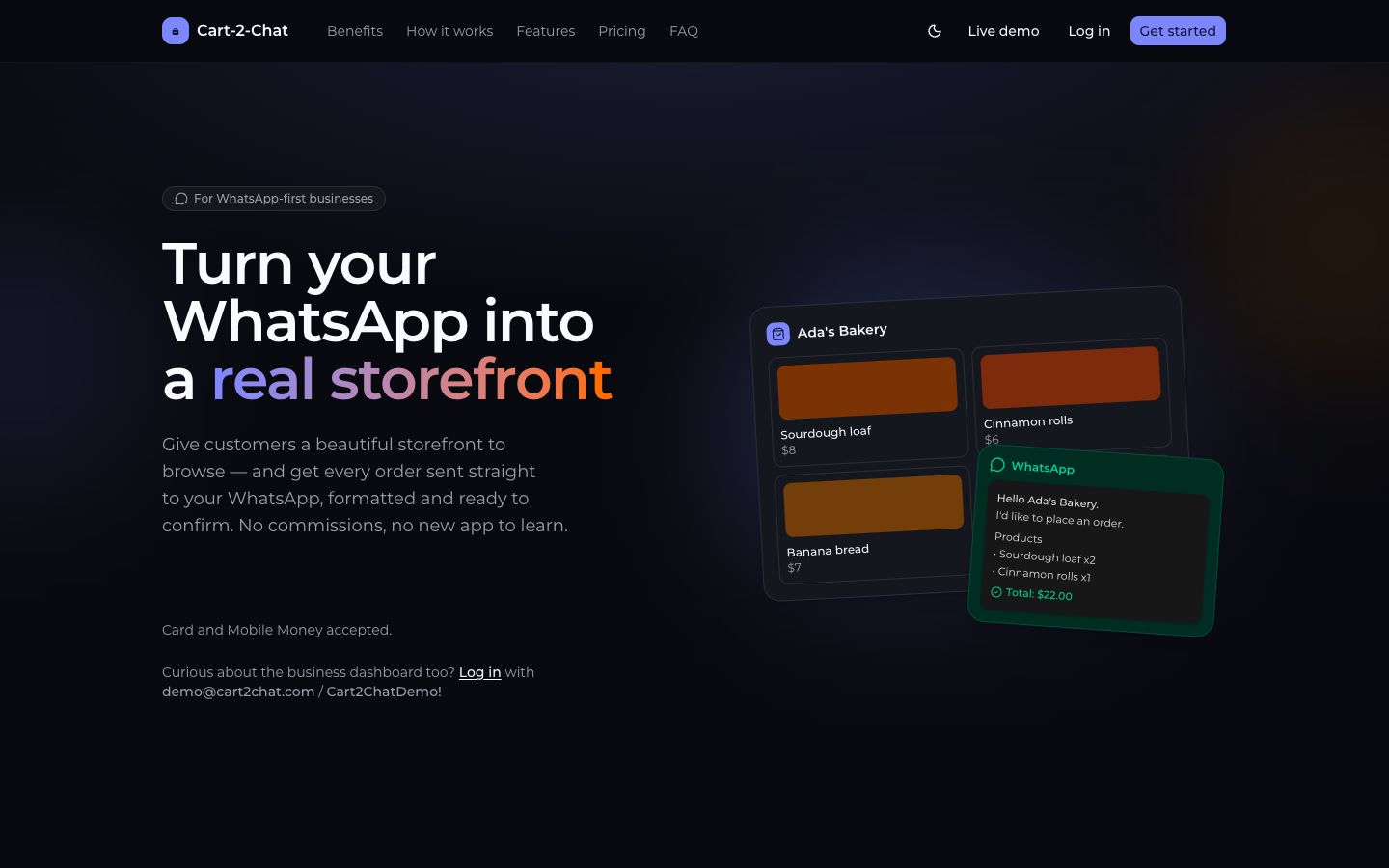Click the 'Card and Mobile Money accepted.' text
Screen dimensions: 1389x868
277,630
